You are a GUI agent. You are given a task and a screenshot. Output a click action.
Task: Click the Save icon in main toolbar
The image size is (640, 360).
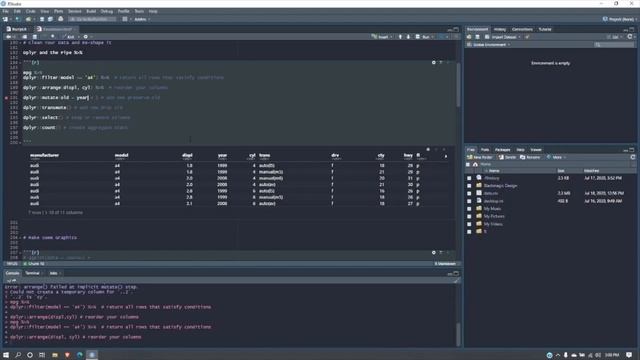[42, 19]
